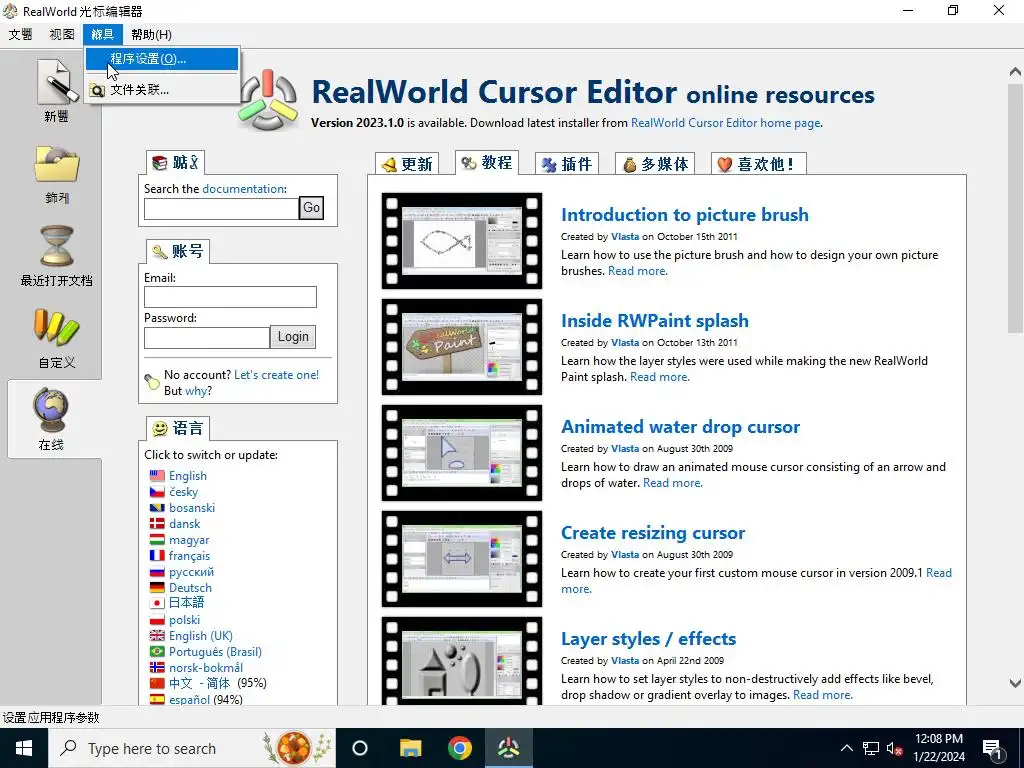Switch language to polski
This screenshot has height=768, width=1024.
pos(184,620)
